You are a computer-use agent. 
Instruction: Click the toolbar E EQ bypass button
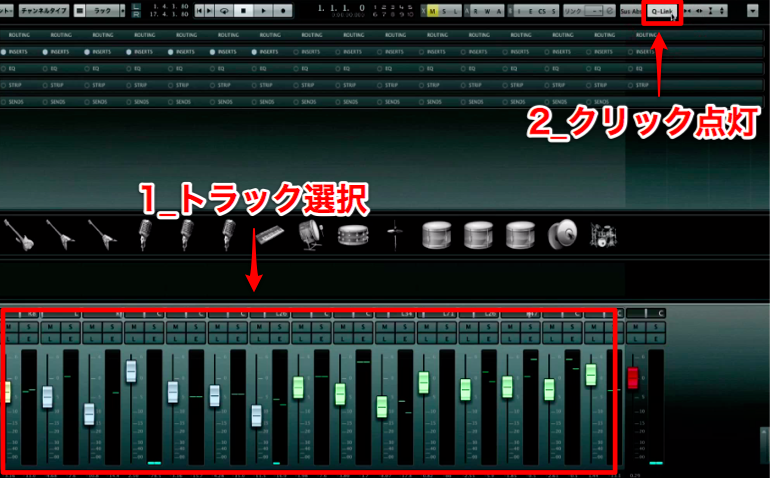530,11
